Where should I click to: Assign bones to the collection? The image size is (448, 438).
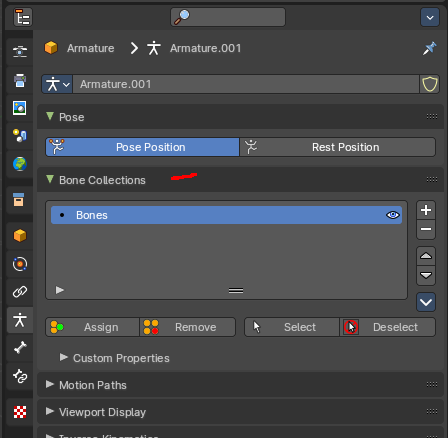[92, 327]
